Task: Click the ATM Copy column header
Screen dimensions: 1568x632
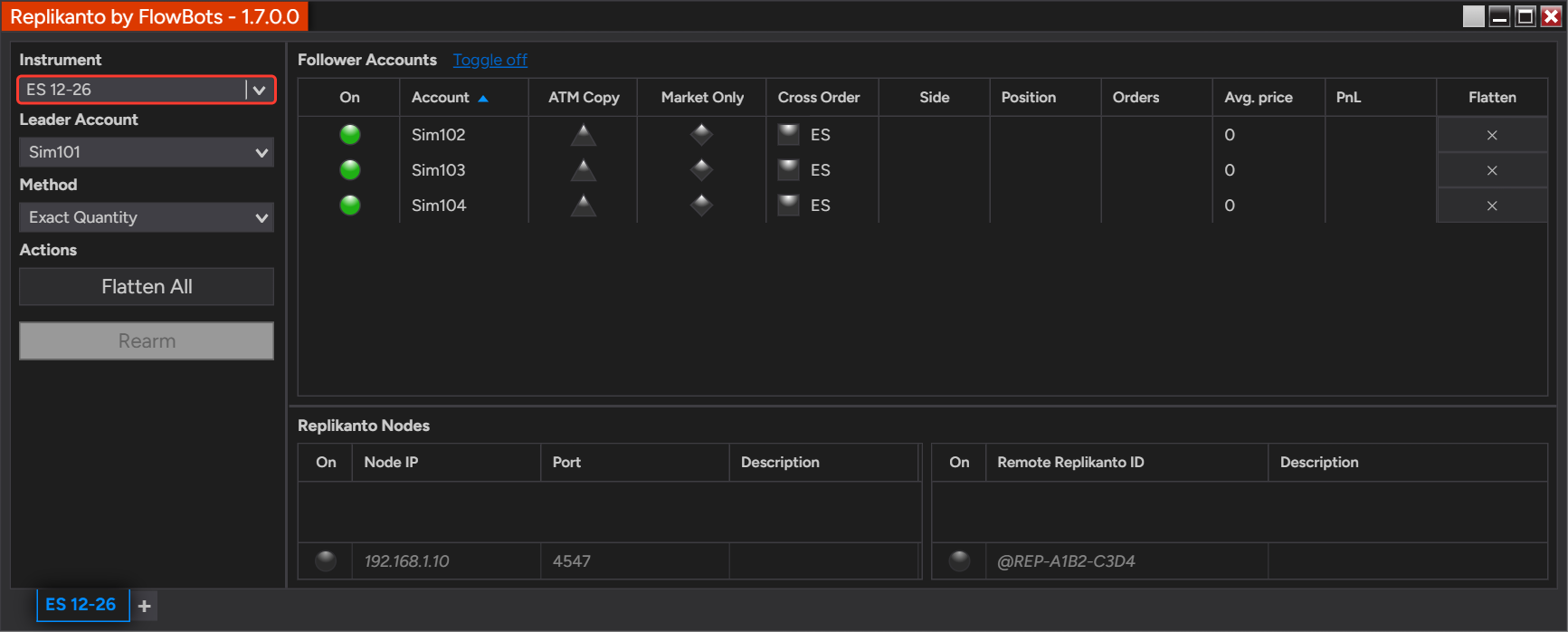Action: (584, 97)
